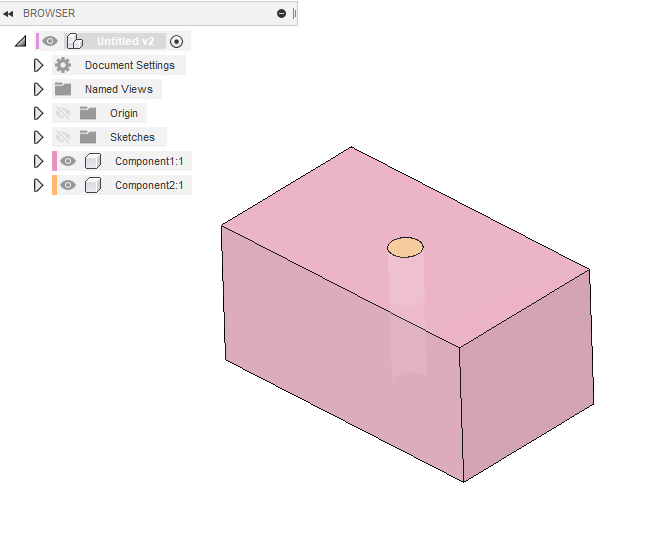Select the Sketches label

click(x=132, y=137)
